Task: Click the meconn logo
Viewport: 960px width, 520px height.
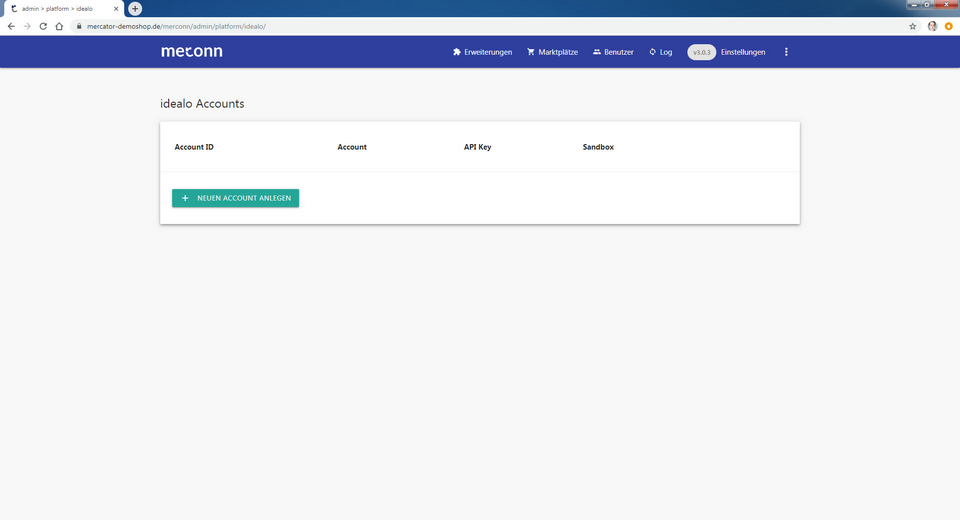Action: 192,51
